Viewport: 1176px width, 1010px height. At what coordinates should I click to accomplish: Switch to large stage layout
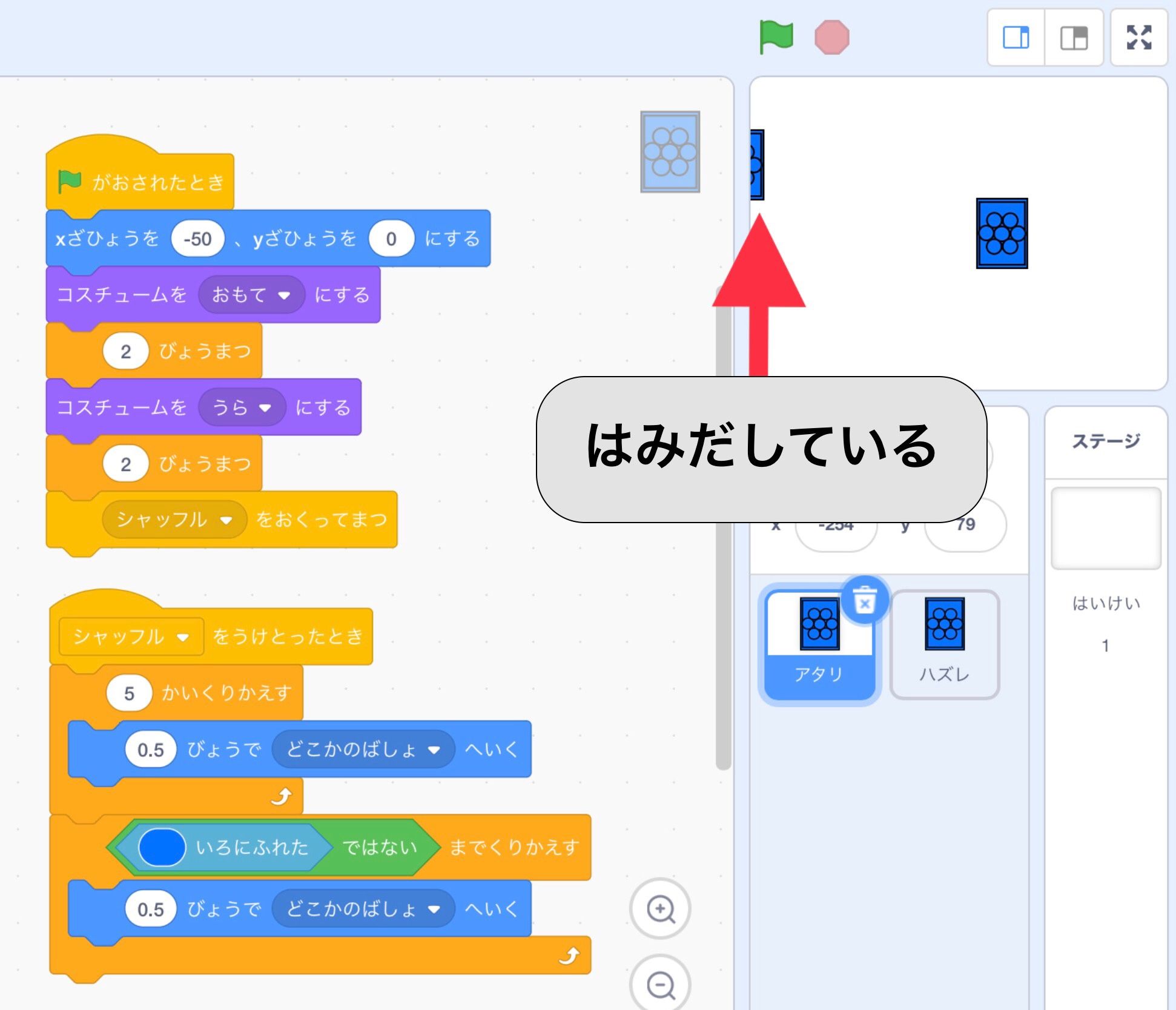click(1075, 38)
